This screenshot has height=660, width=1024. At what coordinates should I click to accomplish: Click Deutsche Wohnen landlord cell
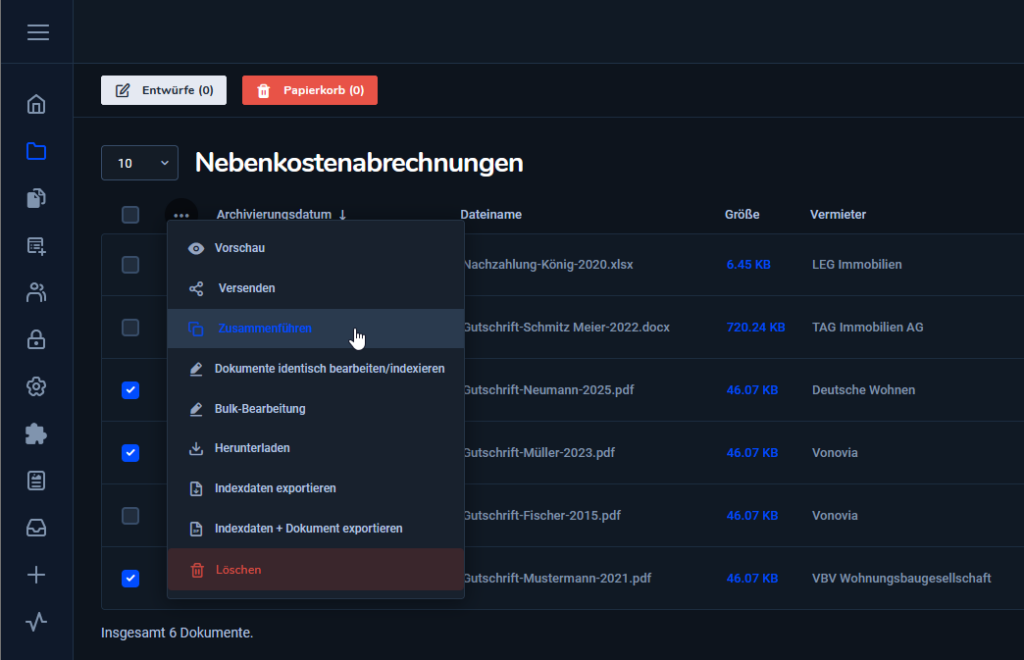click(863, 390)
